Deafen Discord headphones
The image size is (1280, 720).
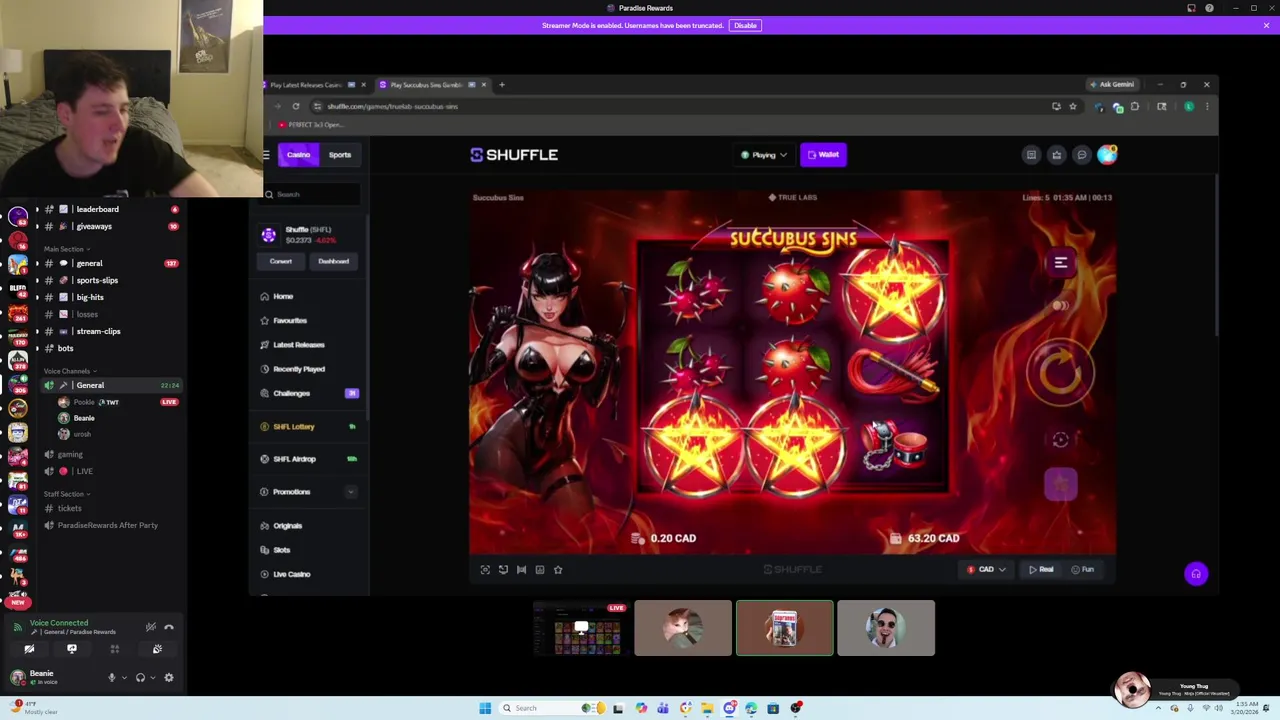(x=140, y=677)
